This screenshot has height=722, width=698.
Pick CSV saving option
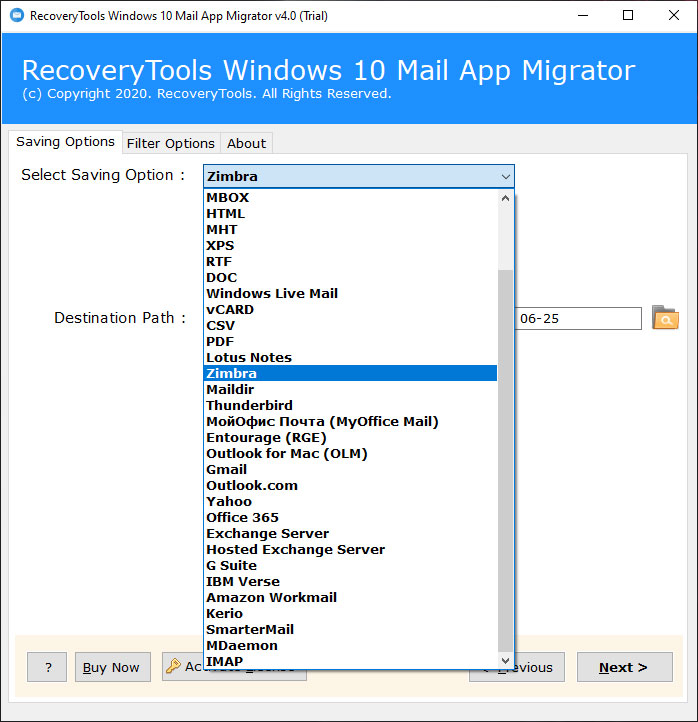[350, 326]
